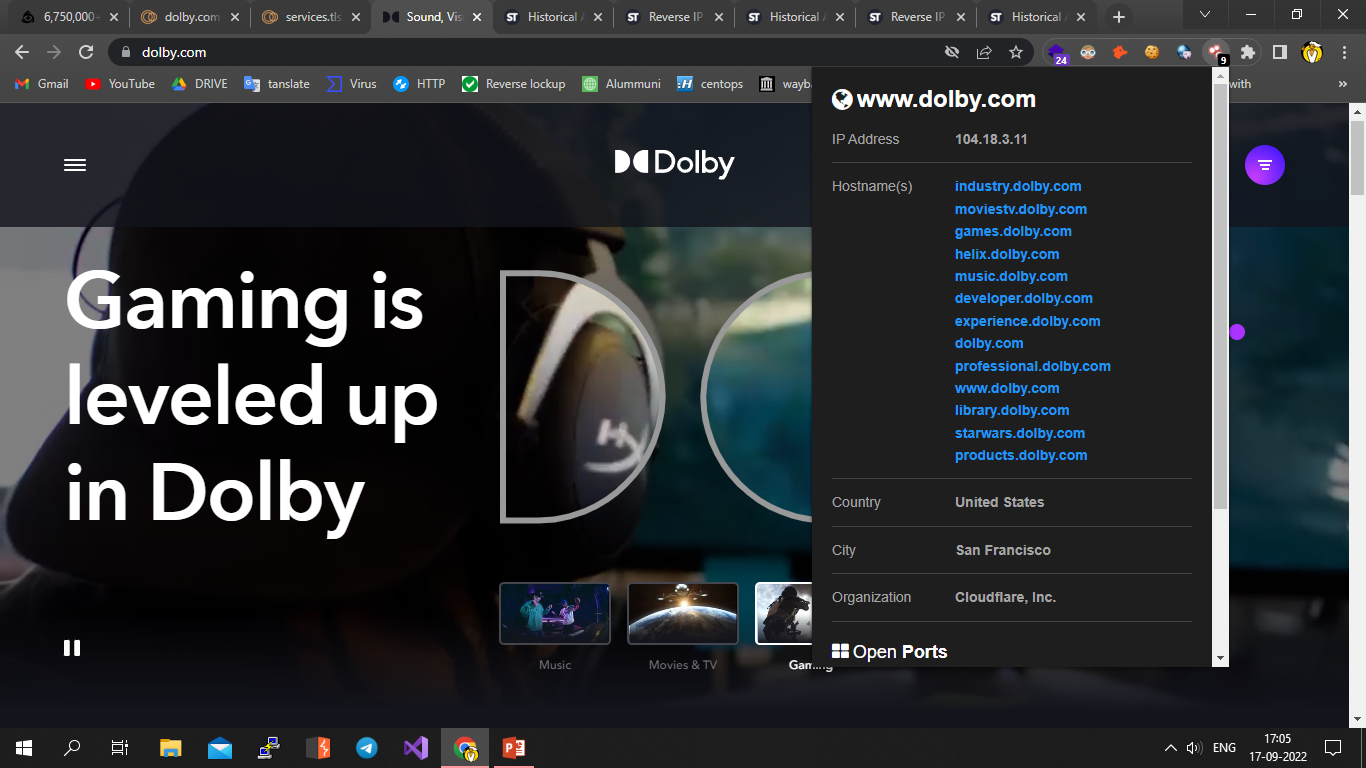Open the helix.dolby.com hostname link

click(x=1007, y=254)
